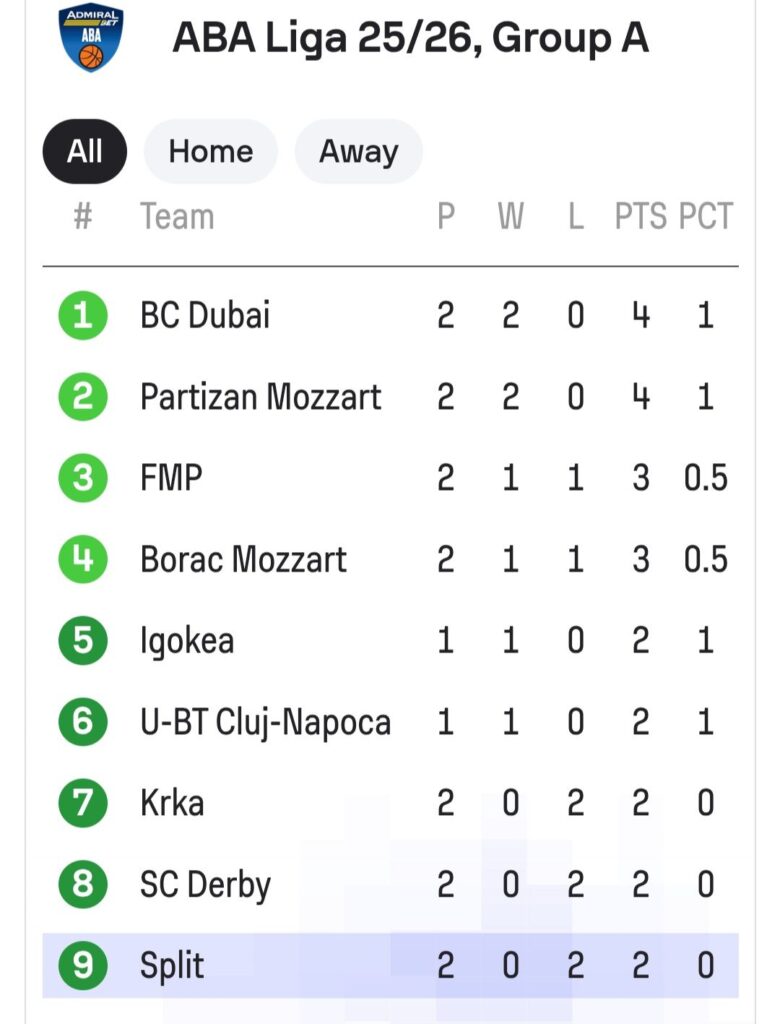The image size is (780, 1024).
Task: Click the ABA Liga 25/26, Group A title
Action: [x=410, y=39]
